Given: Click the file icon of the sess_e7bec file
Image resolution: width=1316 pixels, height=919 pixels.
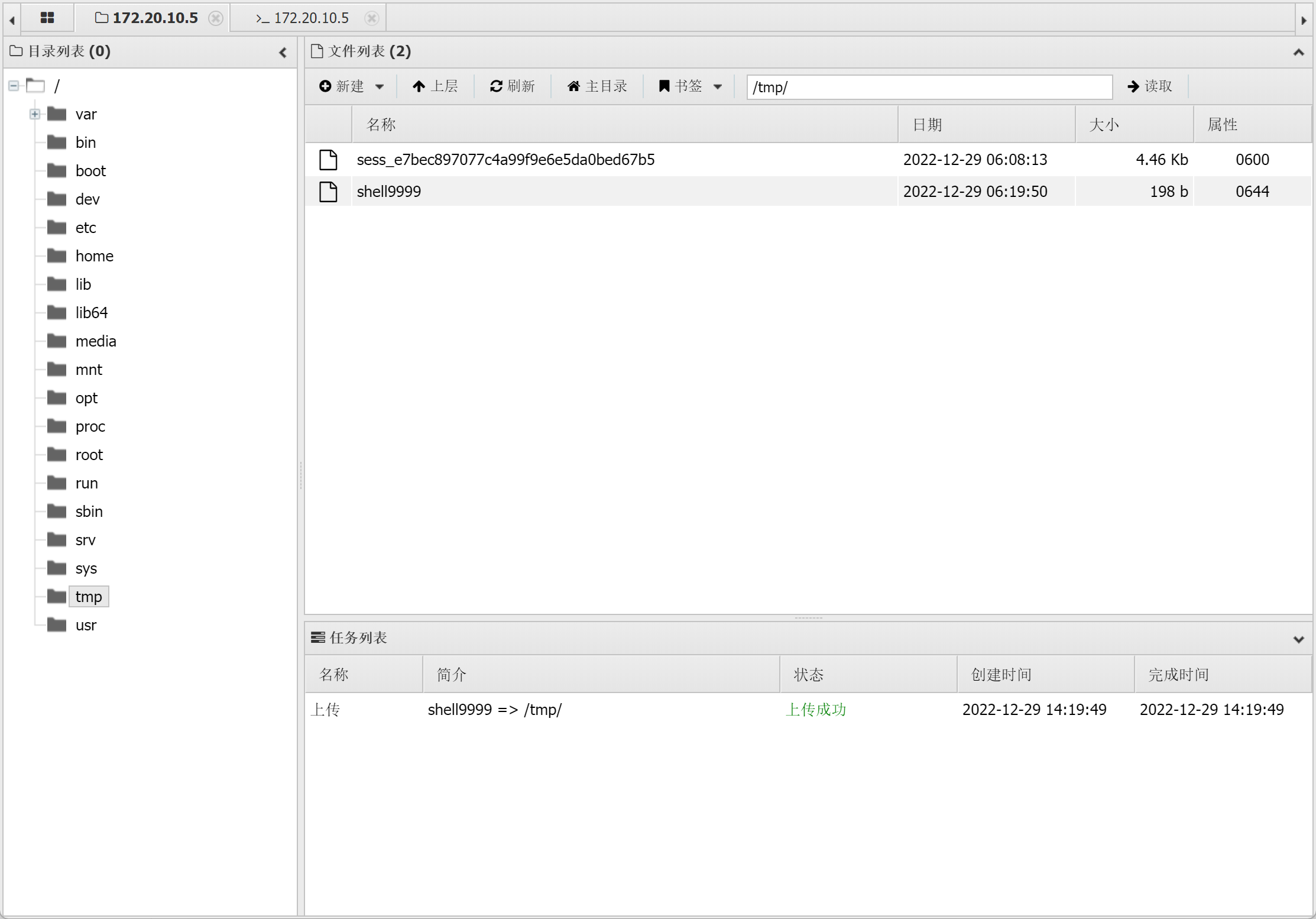Looking at the screenshot, I should pos(328,160).
